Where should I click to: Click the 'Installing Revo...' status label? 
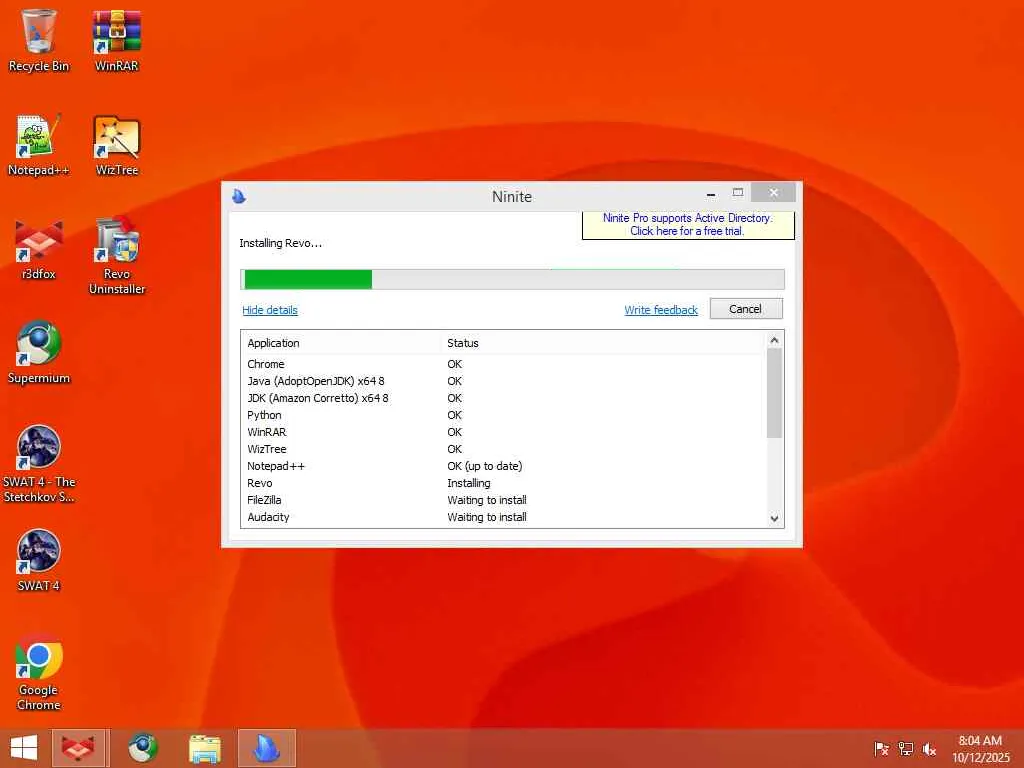(x=280, y=244)
